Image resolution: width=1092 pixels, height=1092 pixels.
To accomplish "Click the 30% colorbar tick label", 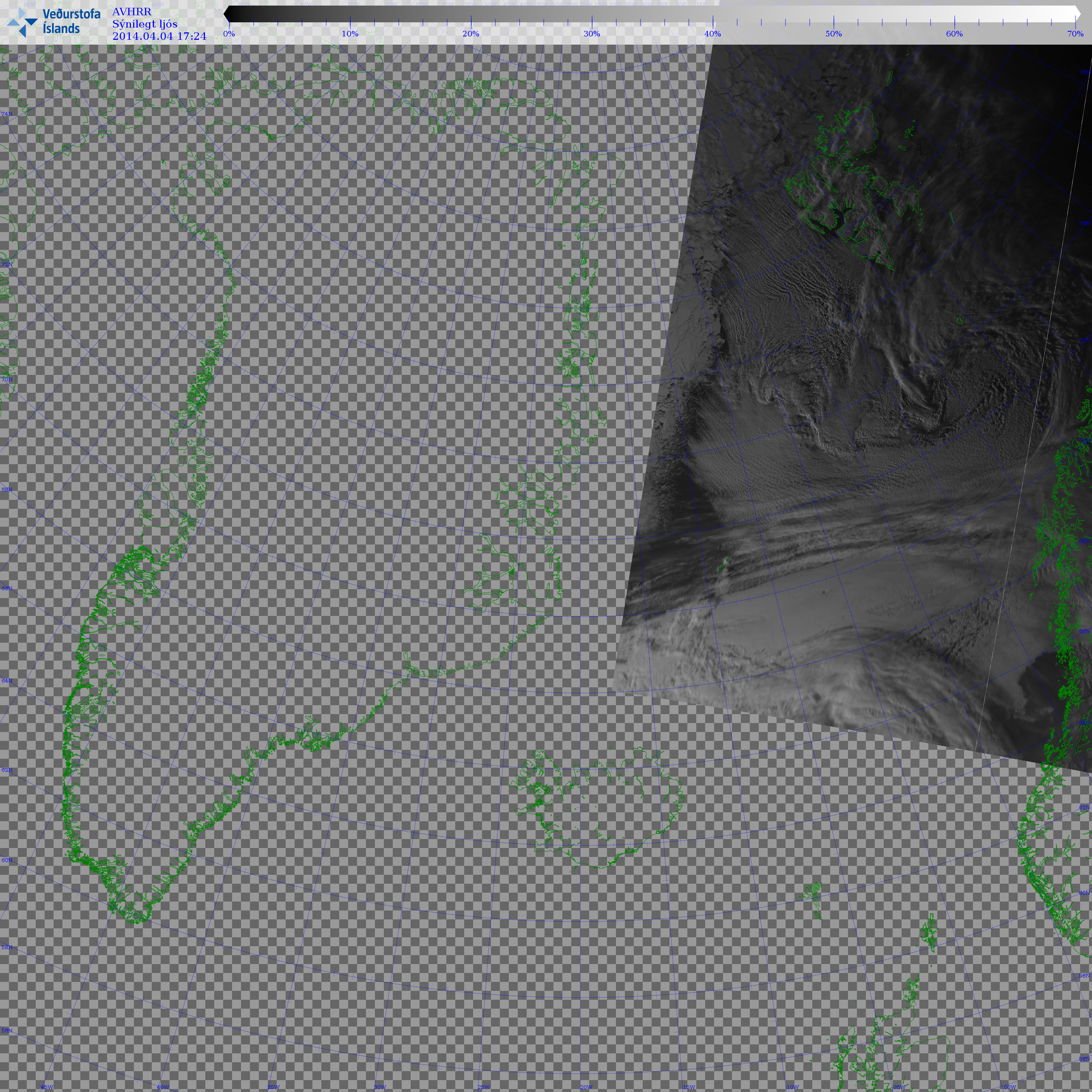I will tap(592, 34).
